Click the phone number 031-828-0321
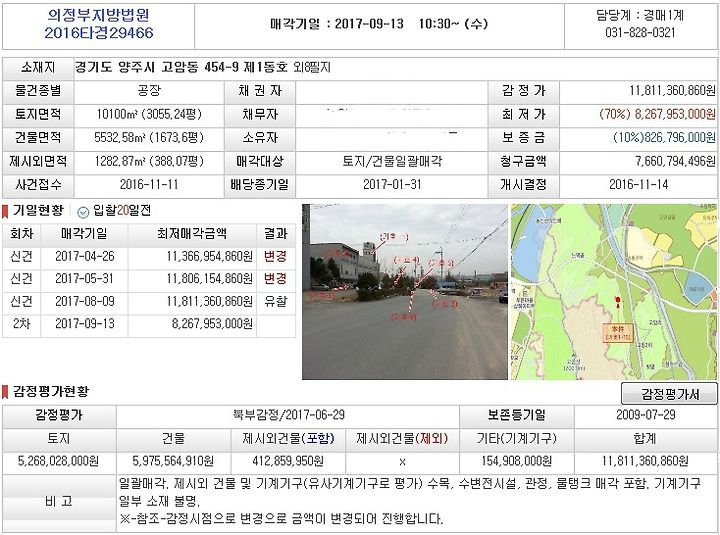This screenshot has width=720, height=535. pos(640,33)
